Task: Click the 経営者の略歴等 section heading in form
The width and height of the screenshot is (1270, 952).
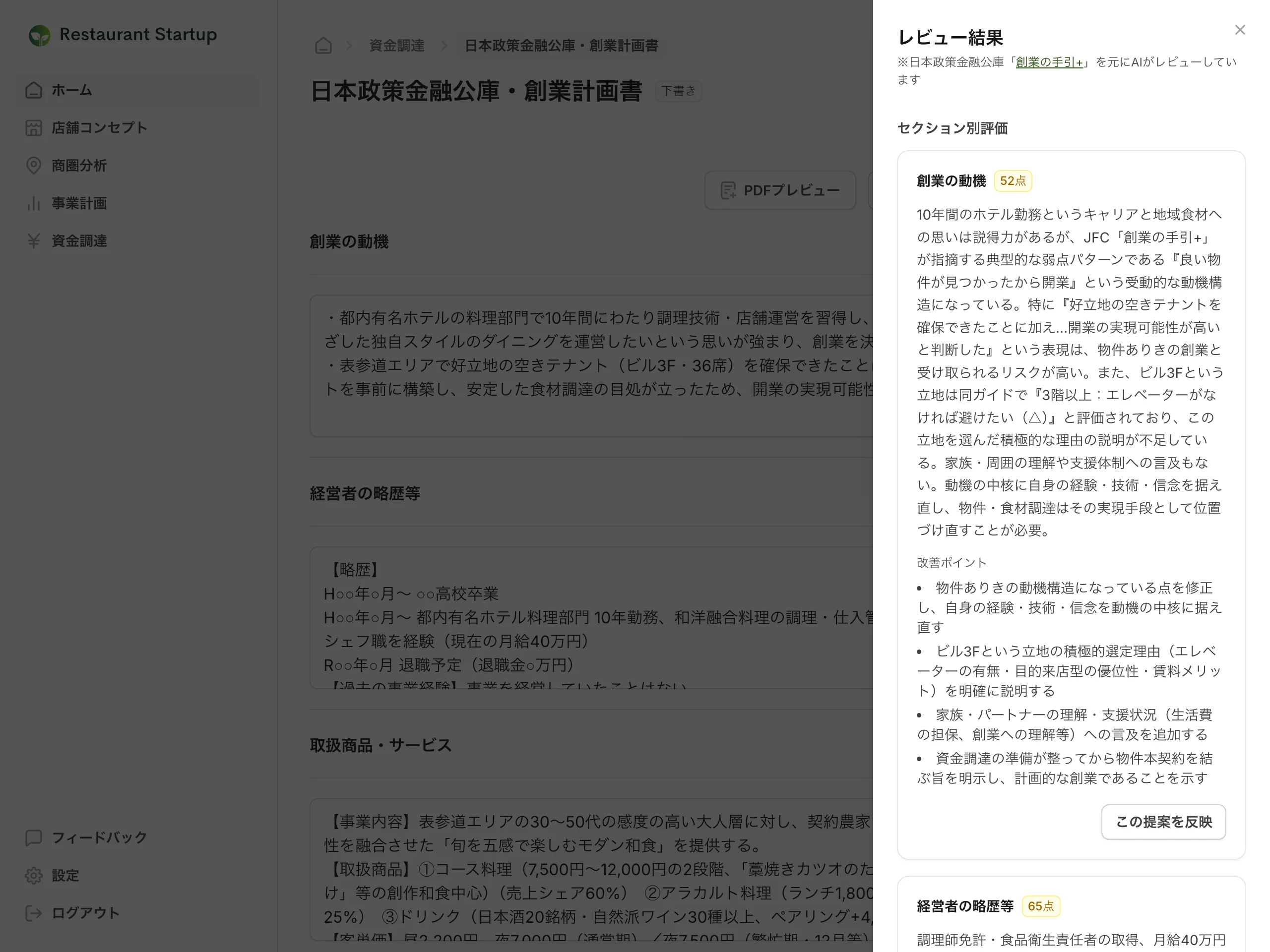Action: point(365,493)
